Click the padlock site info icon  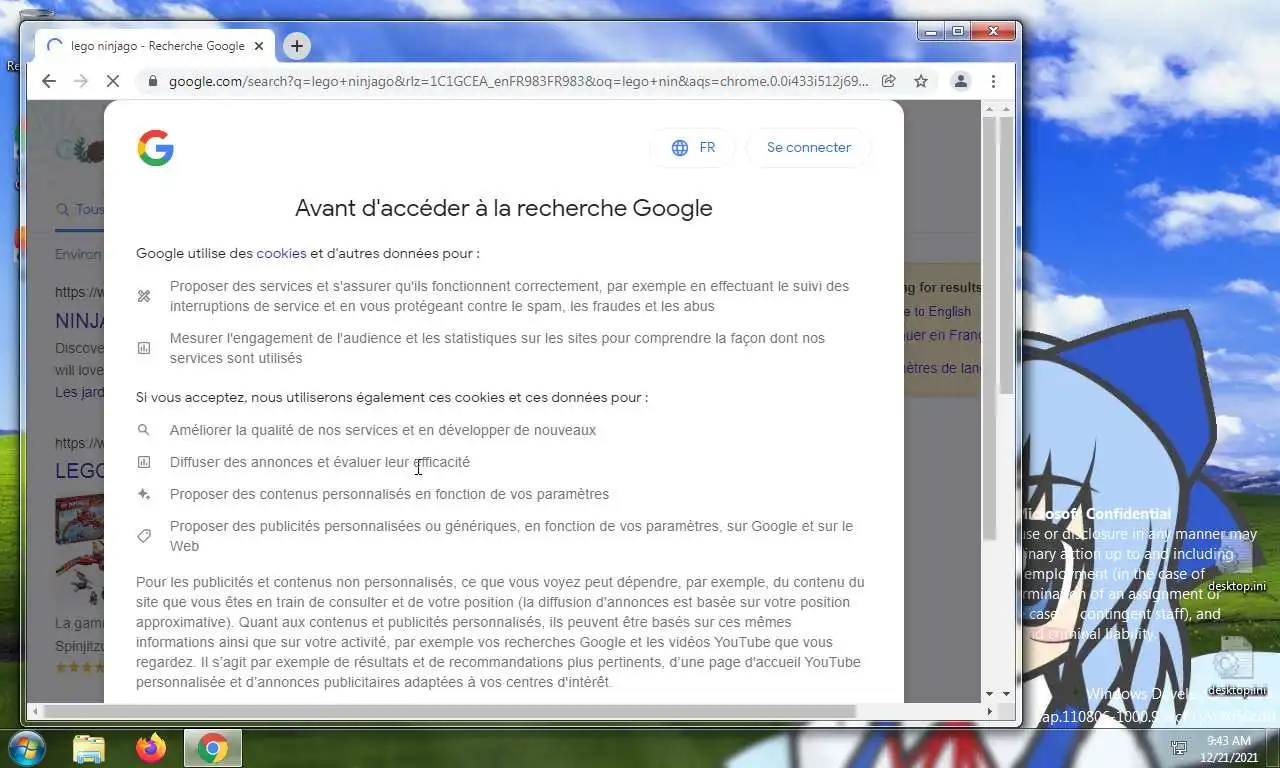pos(152,81)
